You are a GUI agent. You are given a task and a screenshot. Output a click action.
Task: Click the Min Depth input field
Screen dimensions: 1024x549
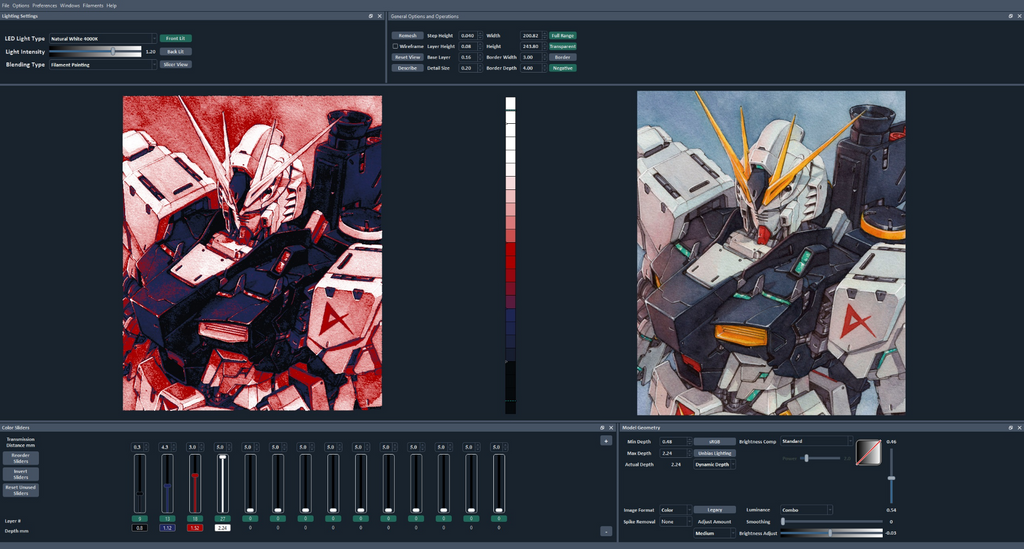(675, 442)
